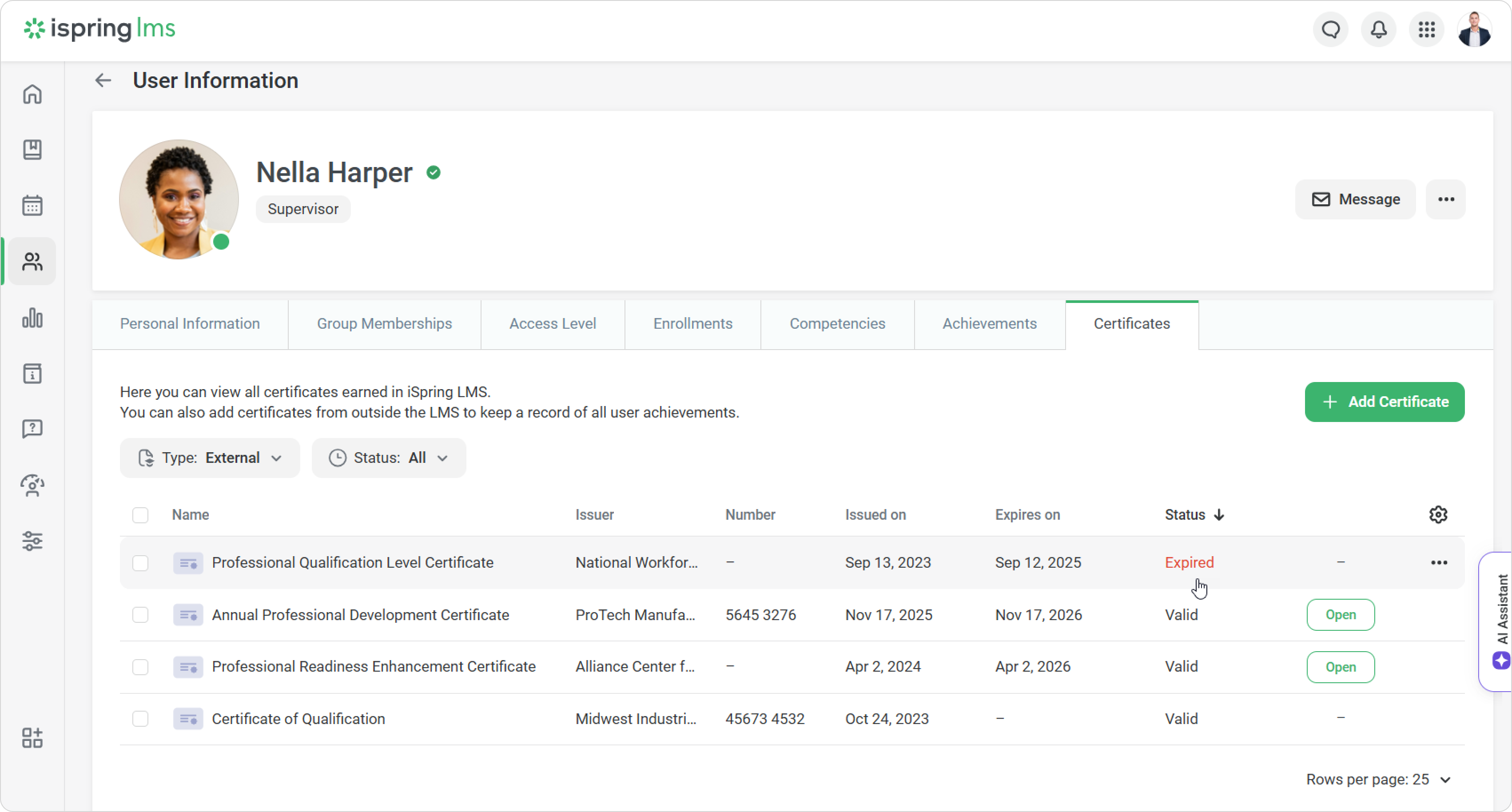Image resolution: width=1512 pixels, height=812 pixels.
Task: Check Annual Professional Development Certificate row
Action: pyautogui.click(x=140, y=615)
